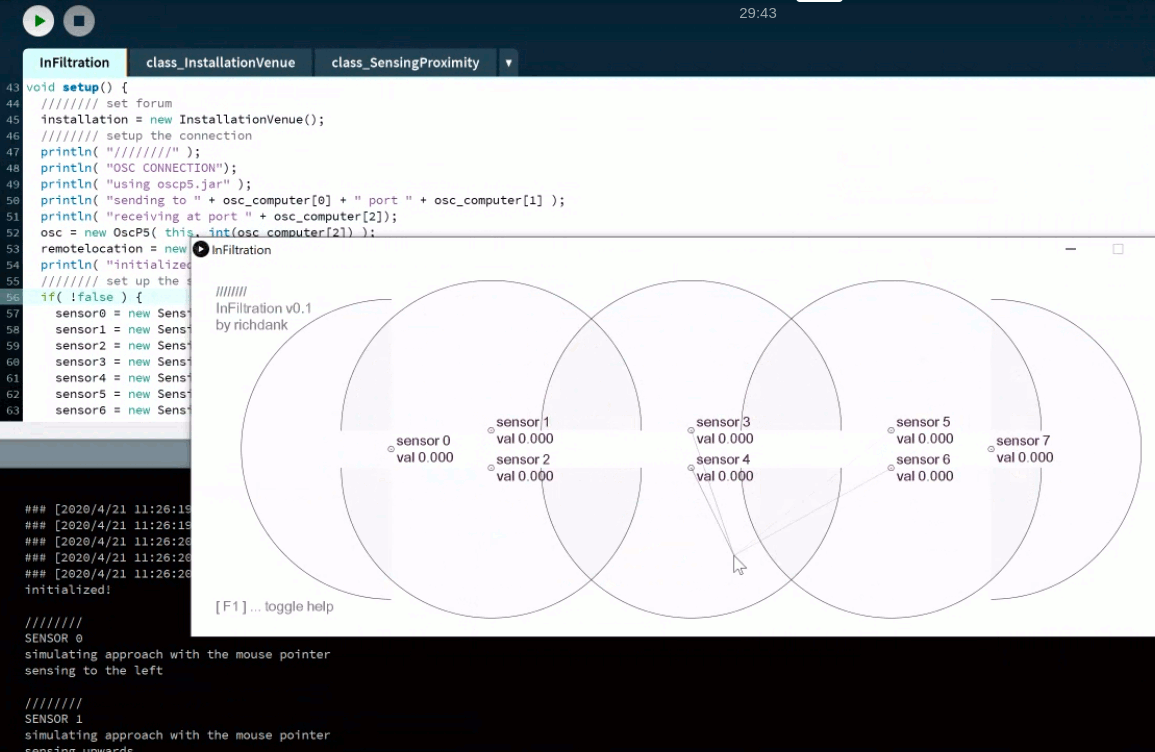Switch to the InFiltration editor tab
The width and height of the screenshot is (1155, 752).
coord(75,62)
